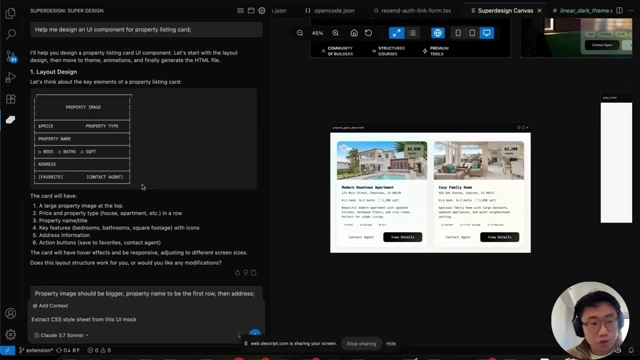Click View Details on Modern Downtown Apartment card
This screenshot has width=640, height=360.
402,237
